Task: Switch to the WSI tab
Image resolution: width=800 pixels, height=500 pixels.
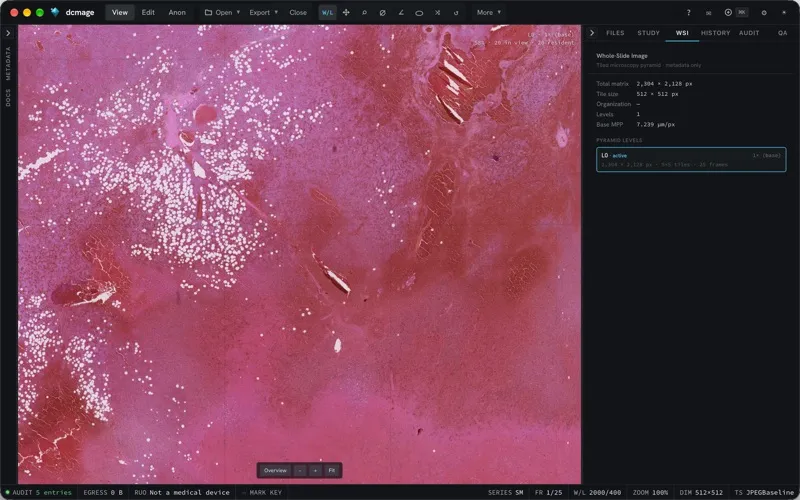Action: coord(682,33)
